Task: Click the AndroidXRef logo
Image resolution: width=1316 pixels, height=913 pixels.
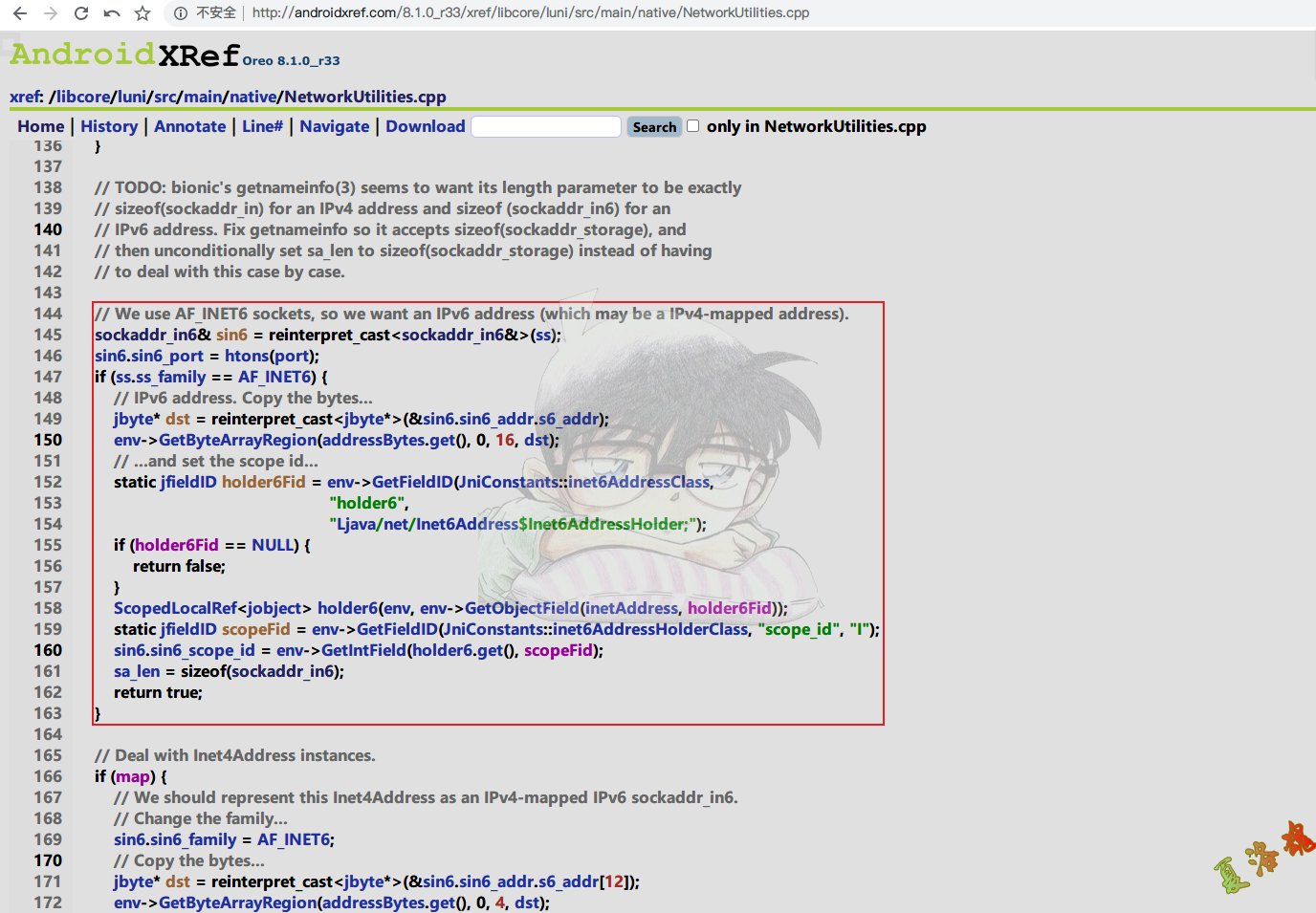Action: pyautogui.click(x=124, y=54)
